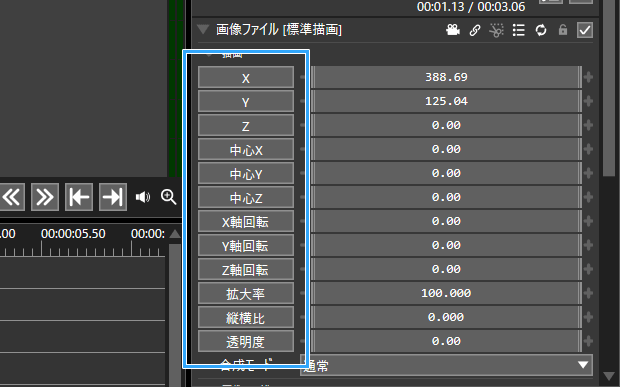Click the plus icon on the 中心X row

tap(588, 149)
